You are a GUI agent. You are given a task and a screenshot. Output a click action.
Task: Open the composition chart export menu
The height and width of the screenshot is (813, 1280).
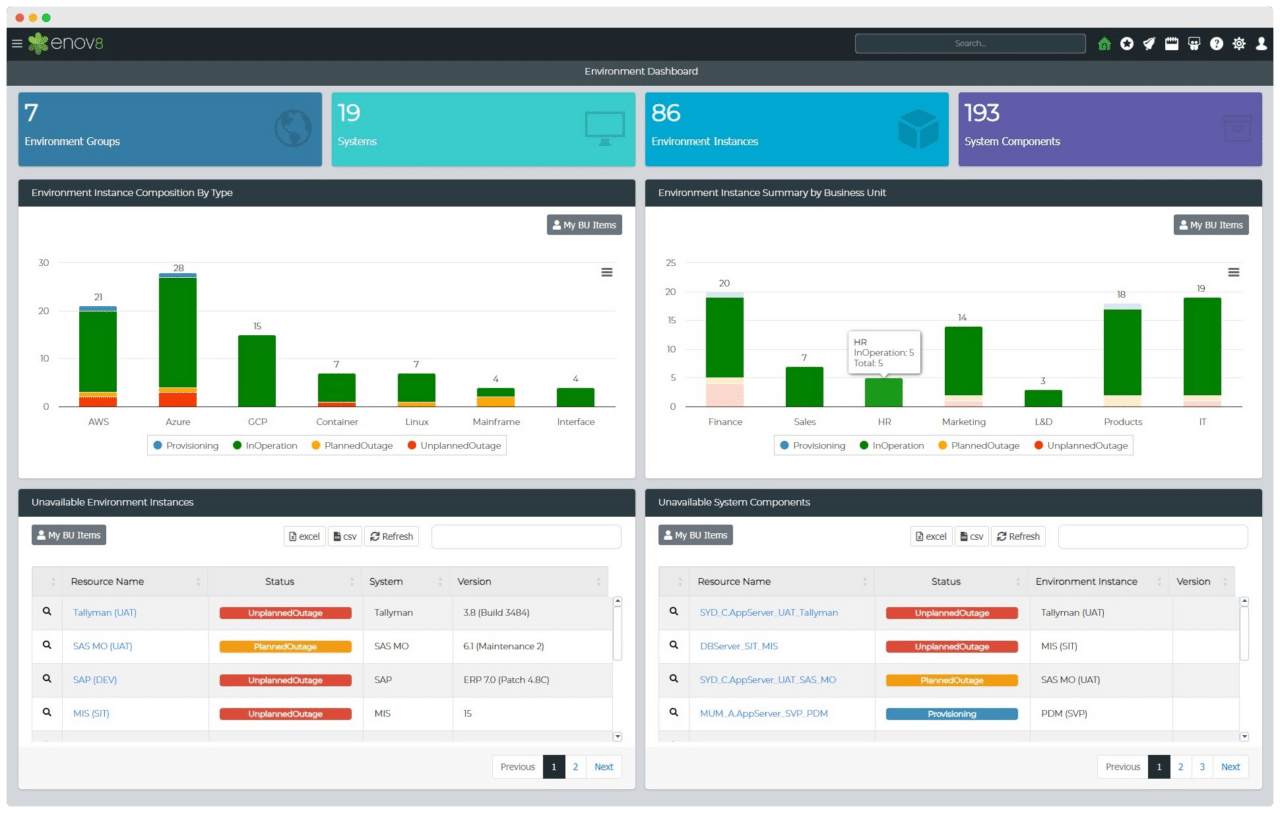tap(607, 271)
